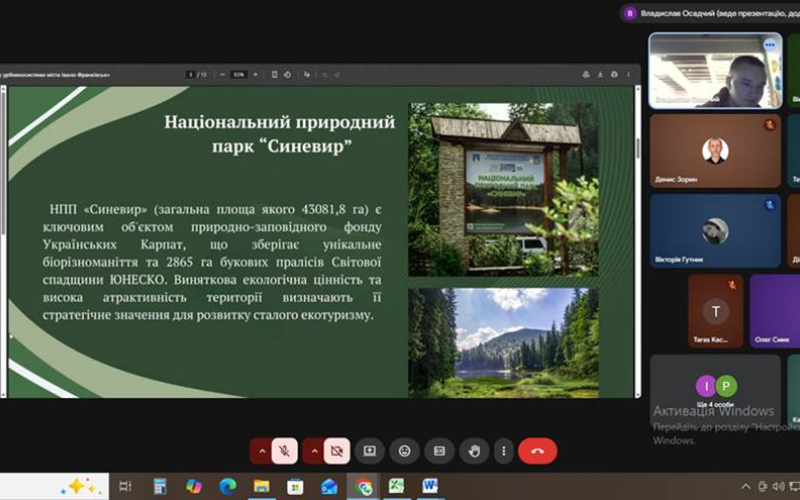This screenshot has height=500, width=800.
Task: Click the presenter name banner at top
Action: pyautogui.click(x=710, y=13)
